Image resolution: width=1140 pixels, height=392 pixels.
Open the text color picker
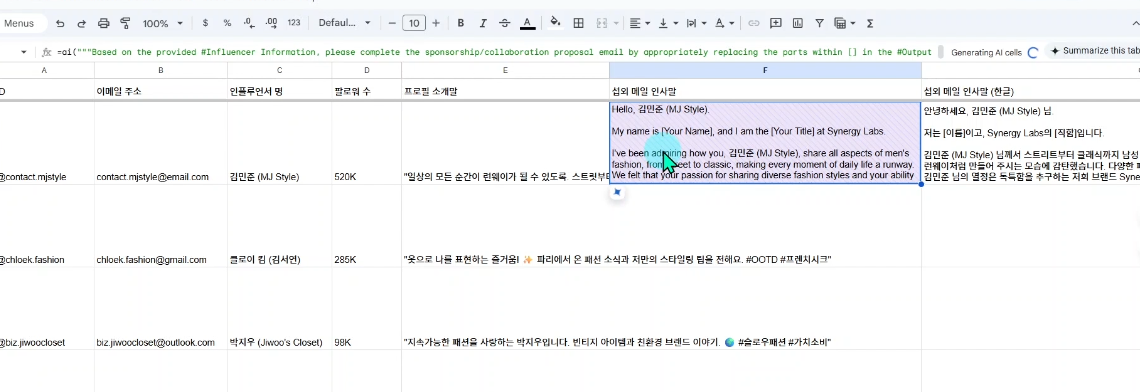tap(528, 23)
